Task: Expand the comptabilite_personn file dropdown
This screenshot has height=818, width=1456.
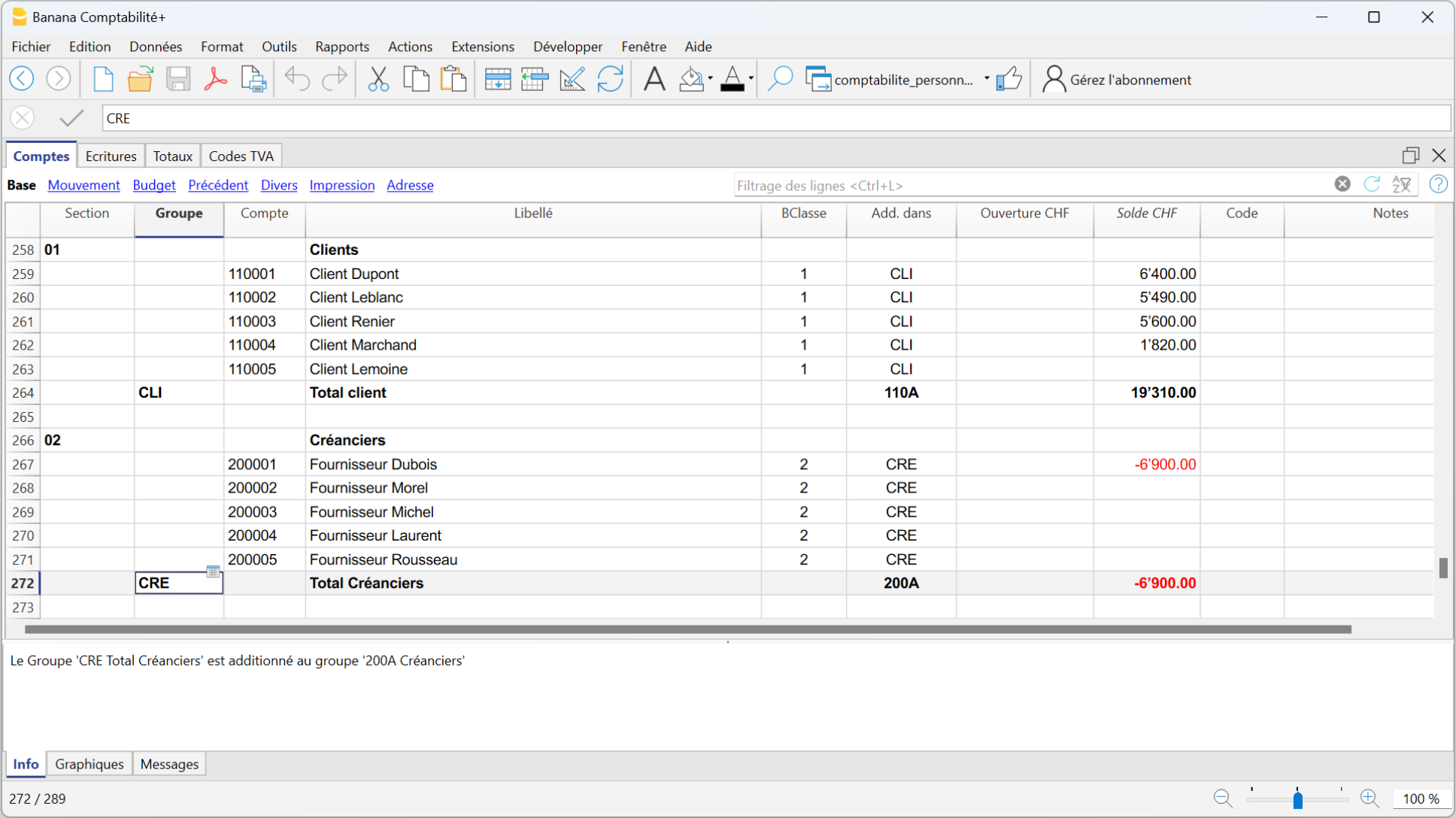Action: [987, 79]
